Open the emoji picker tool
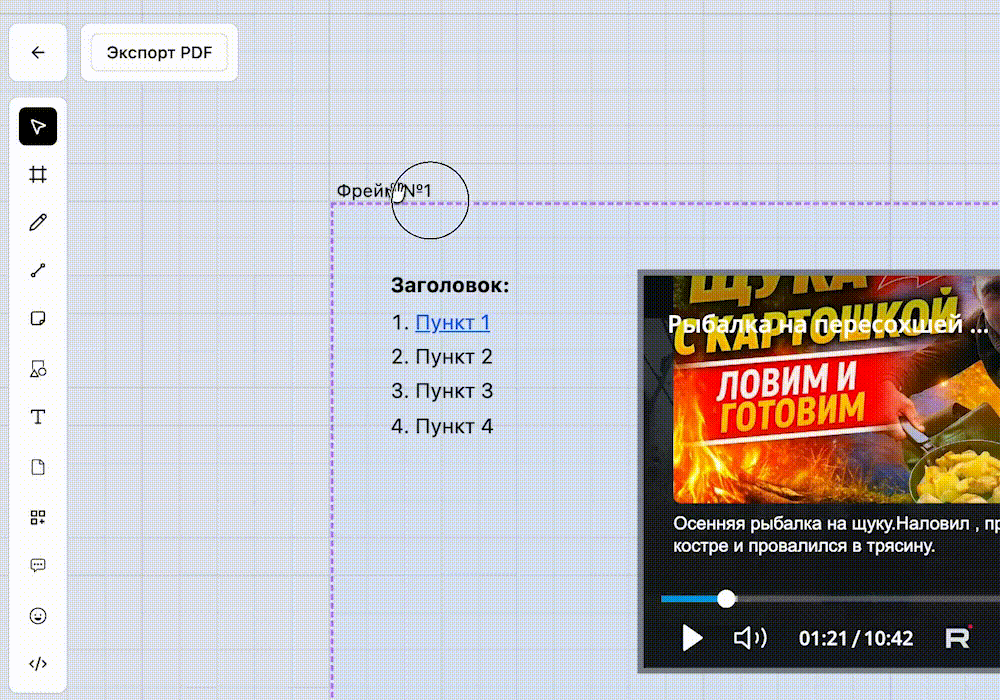Image resolution: width=1000 pixels, height=700 pixels. click(x=38, y=616)
